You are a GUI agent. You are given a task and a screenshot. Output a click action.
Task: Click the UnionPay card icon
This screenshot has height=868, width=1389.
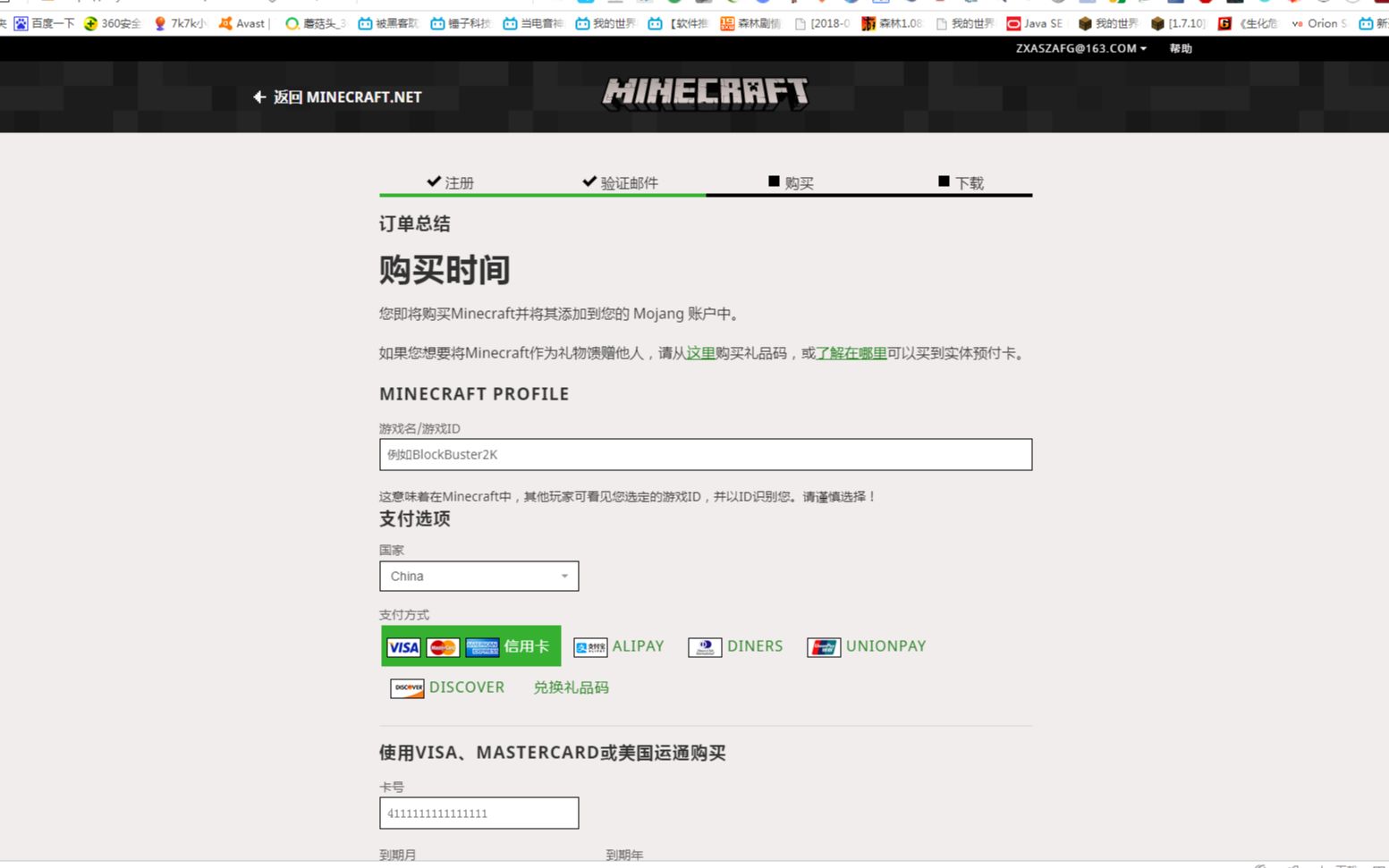click(x=824, y=647)
